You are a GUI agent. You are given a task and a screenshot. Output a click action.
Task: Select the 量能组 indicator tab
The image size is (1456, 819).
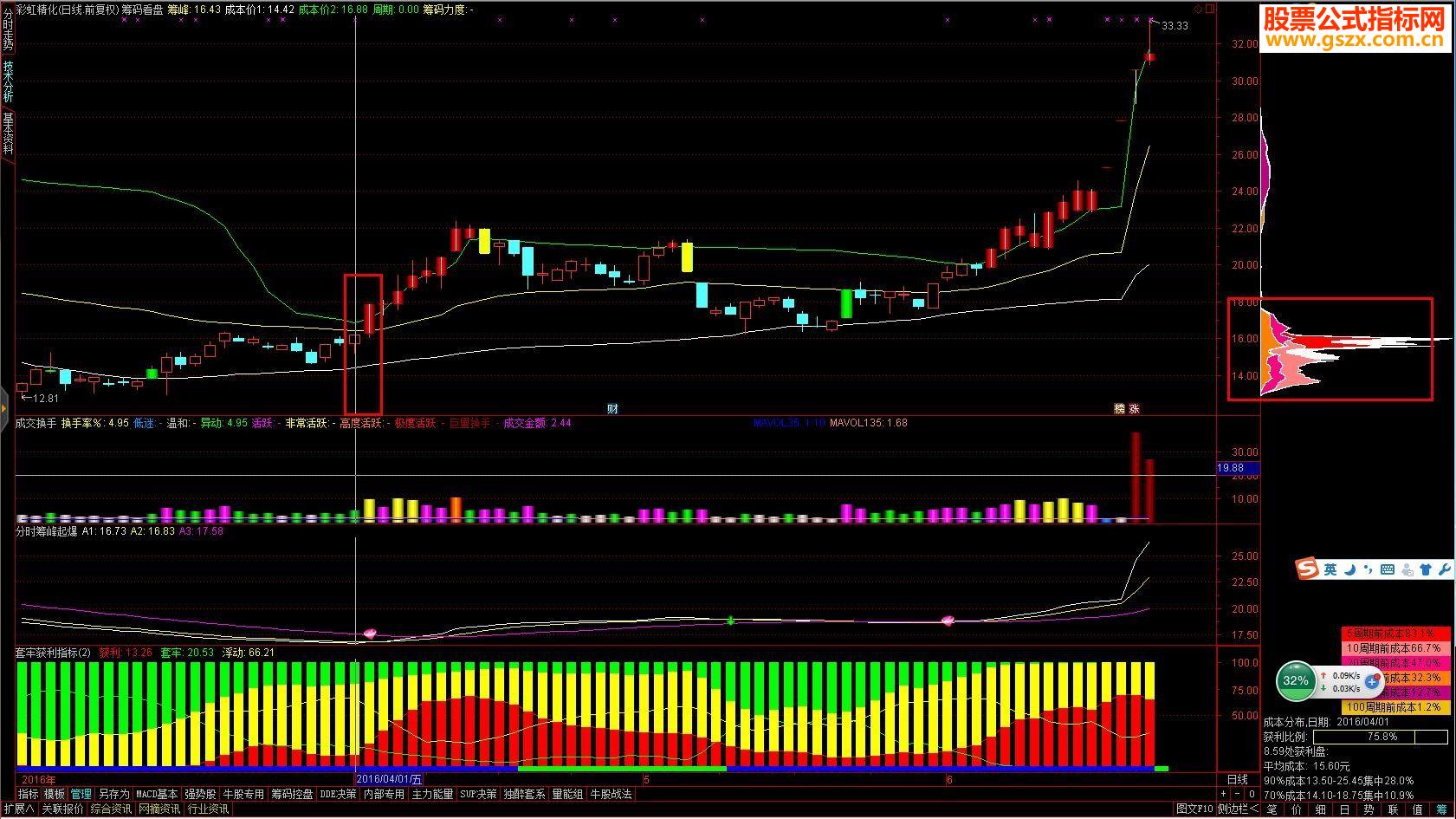click(568, 794)
